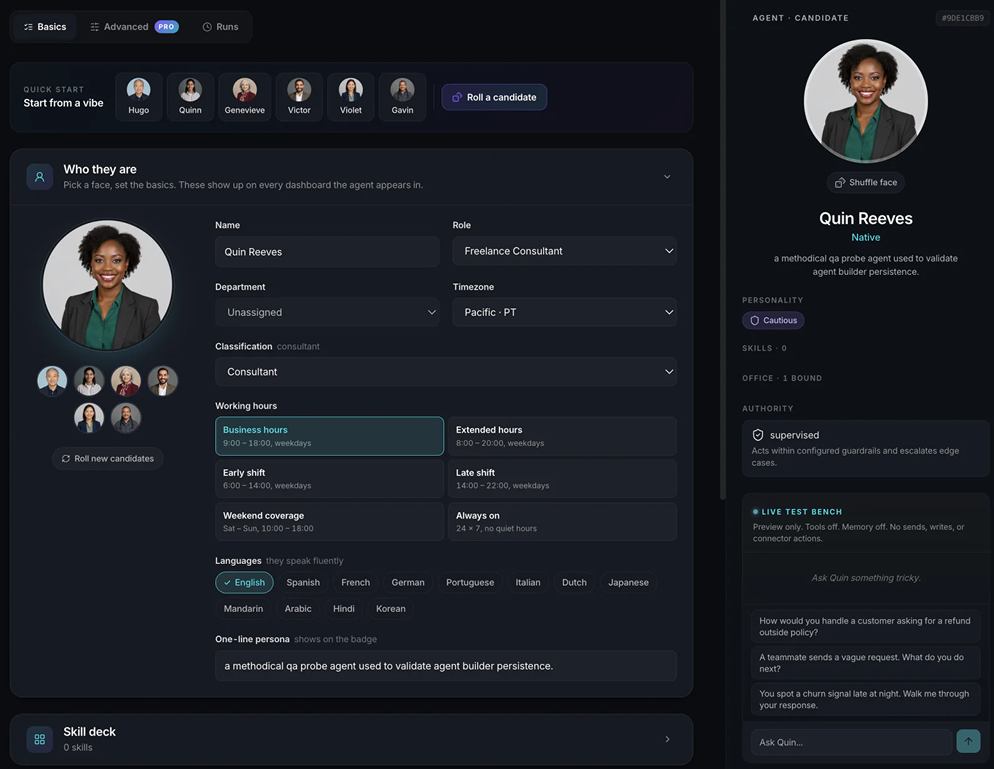This screenshot has height=769, width=994.
Task: Click the supervised shield icon
Action: tap(758, 435)
